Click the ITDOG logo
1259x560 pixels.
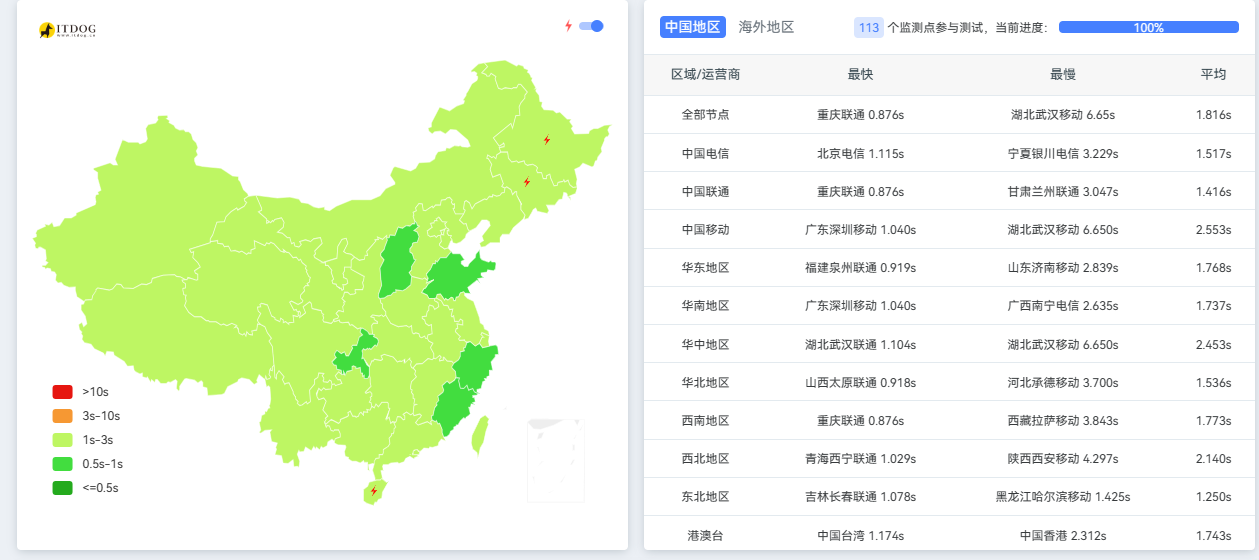[x=67, y=31]
